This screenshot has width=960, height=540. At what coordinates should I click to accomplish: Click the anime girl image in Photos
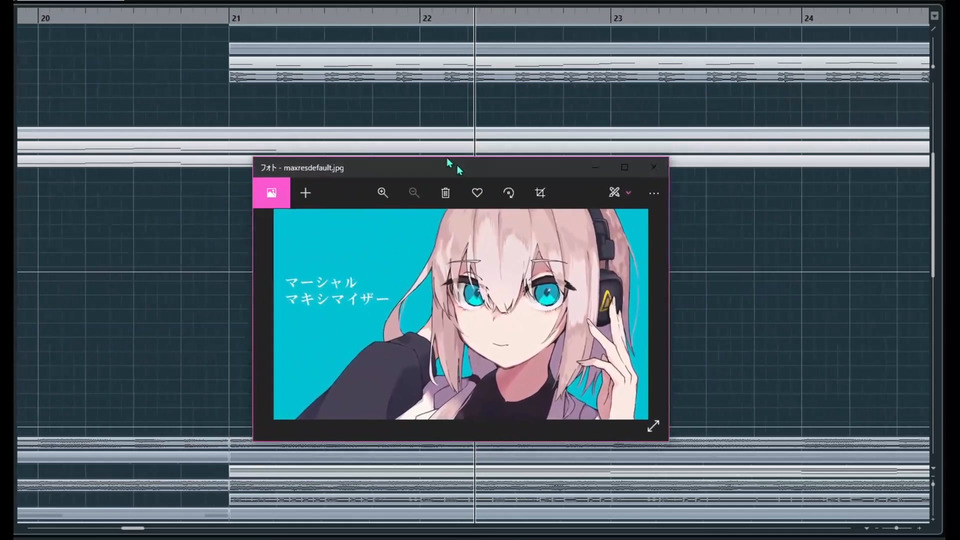coord(460,314)
